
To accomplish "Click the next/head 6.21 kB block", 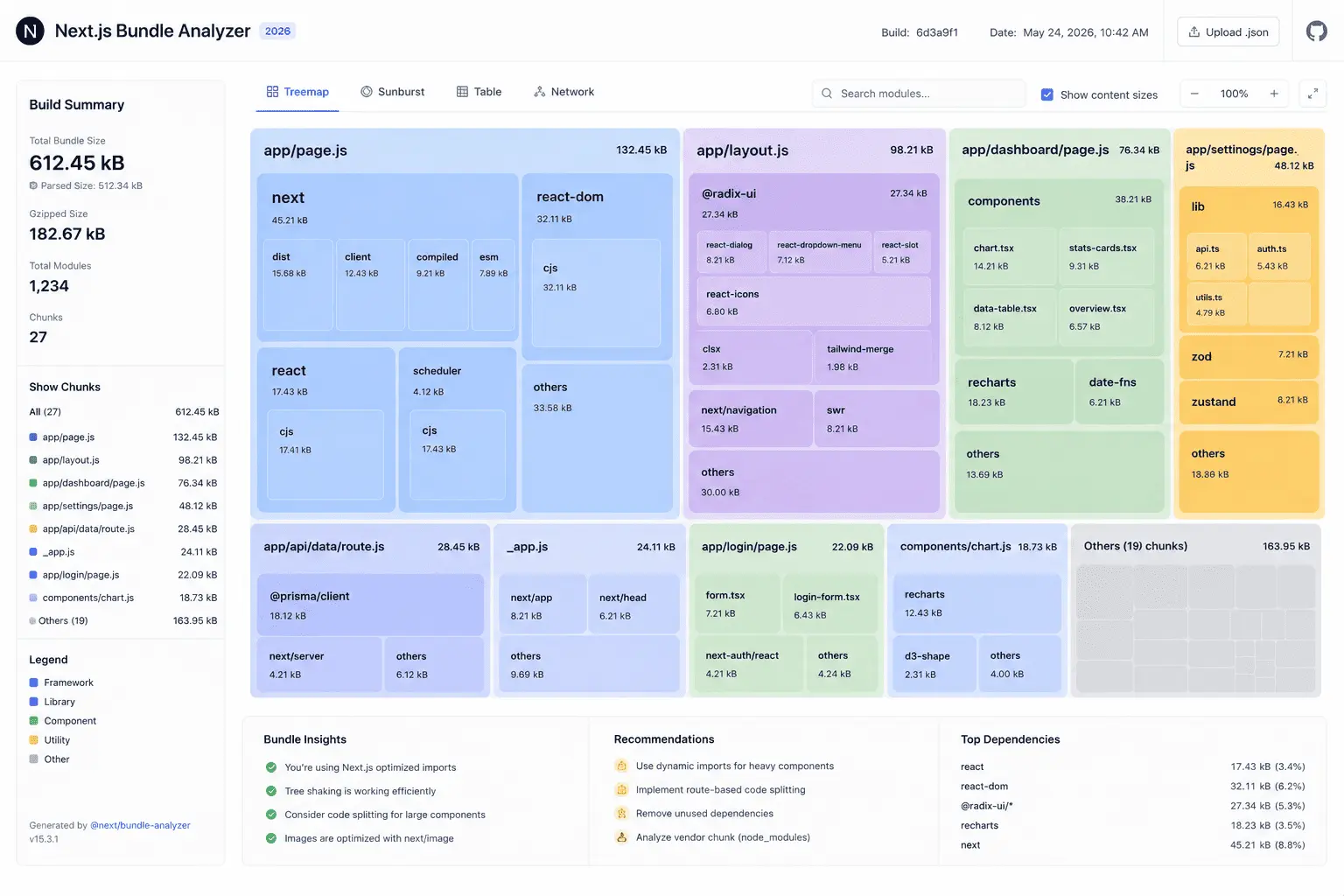I will click(633, 605).
